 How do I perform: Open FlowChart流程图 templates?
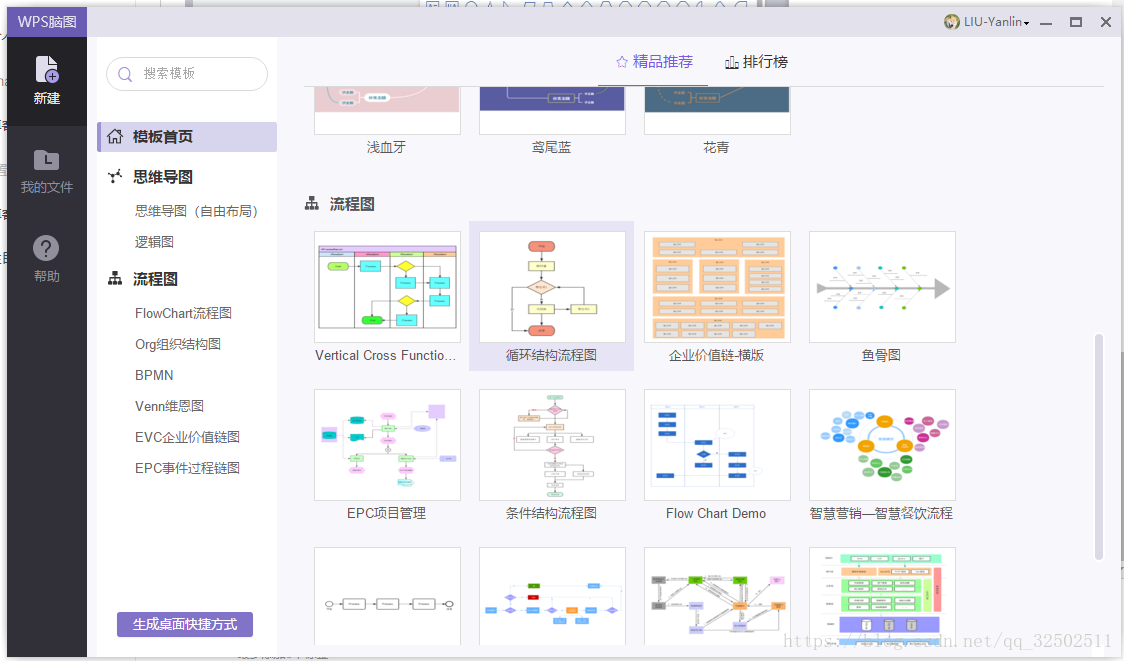click(x=184, y=313)
